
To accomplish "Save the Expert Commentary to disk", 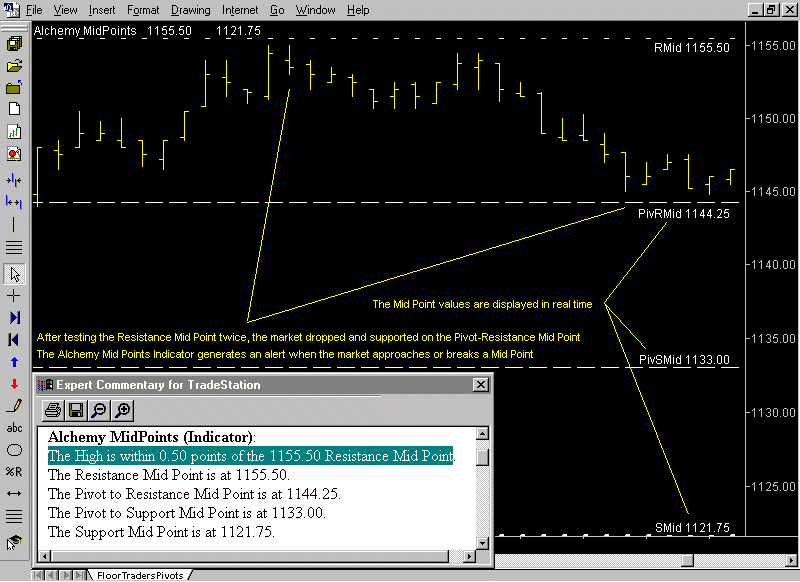I will [76, 410].
